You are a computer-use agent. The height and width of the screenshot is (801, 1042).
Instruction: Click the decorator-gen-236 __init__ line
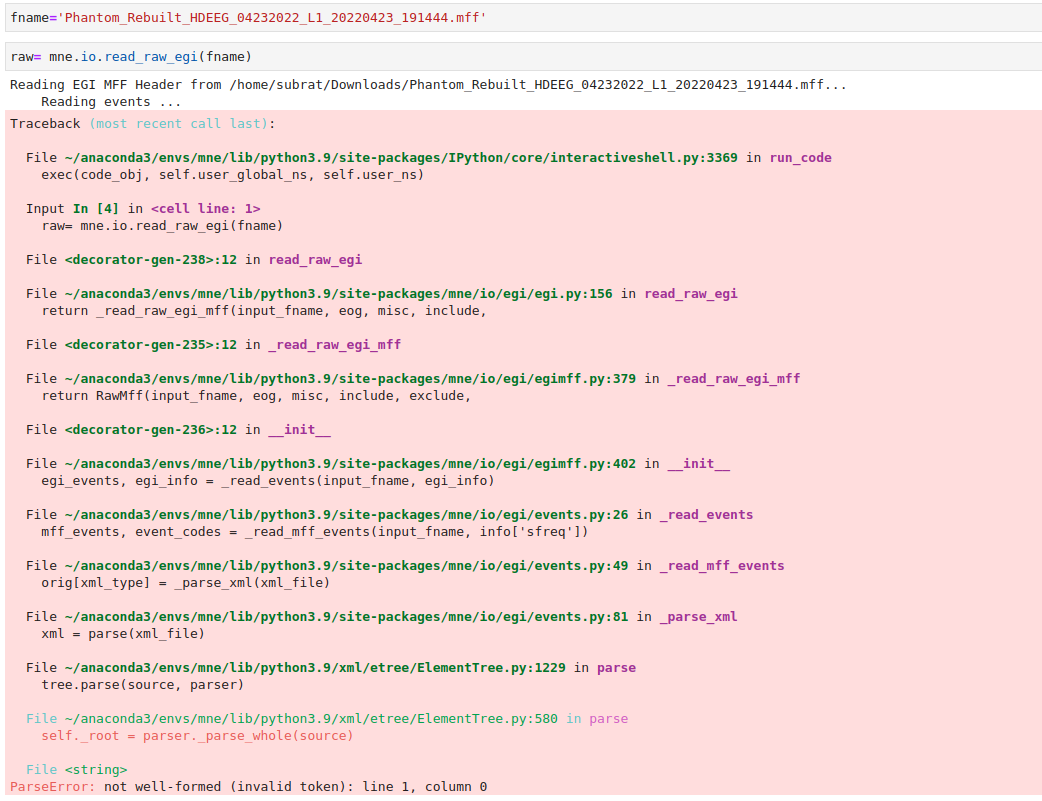click(178, 429)
